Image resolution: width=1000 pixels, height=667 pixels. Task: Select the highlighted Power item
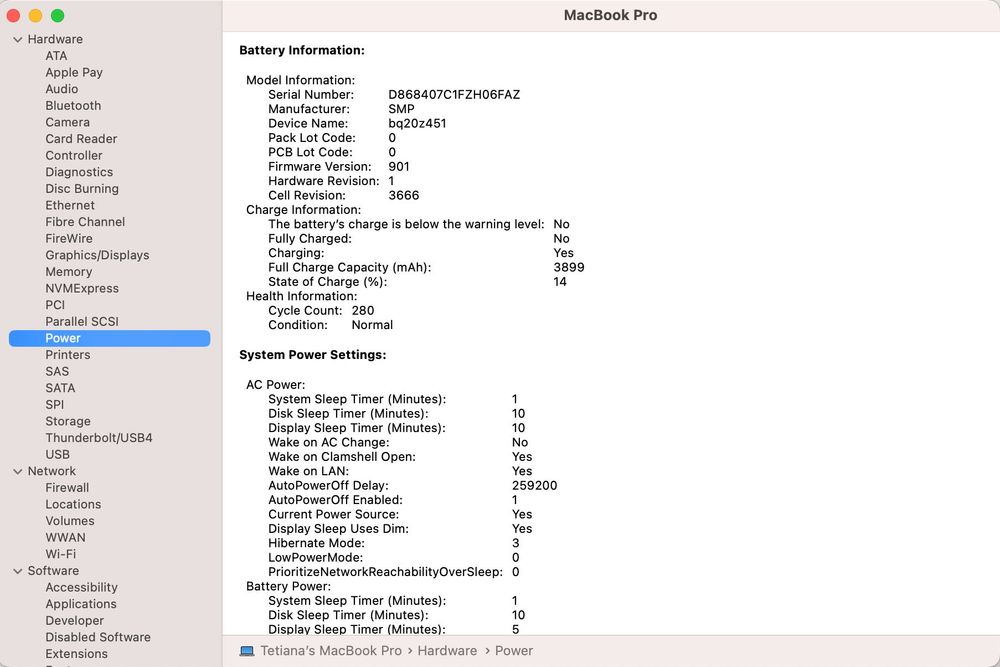click(x=110, y=339)
